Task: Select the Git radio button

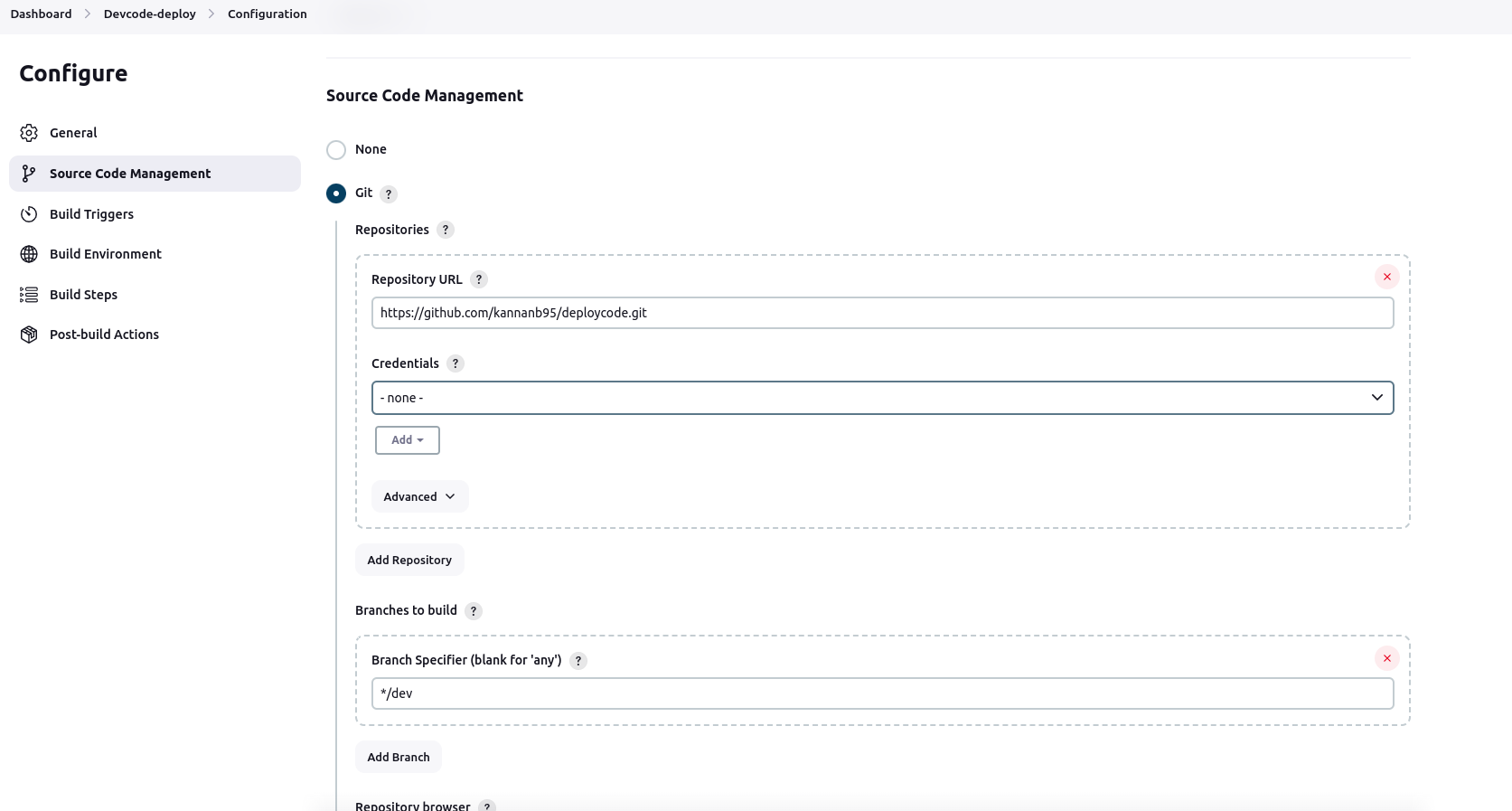Action: point(336,193)
